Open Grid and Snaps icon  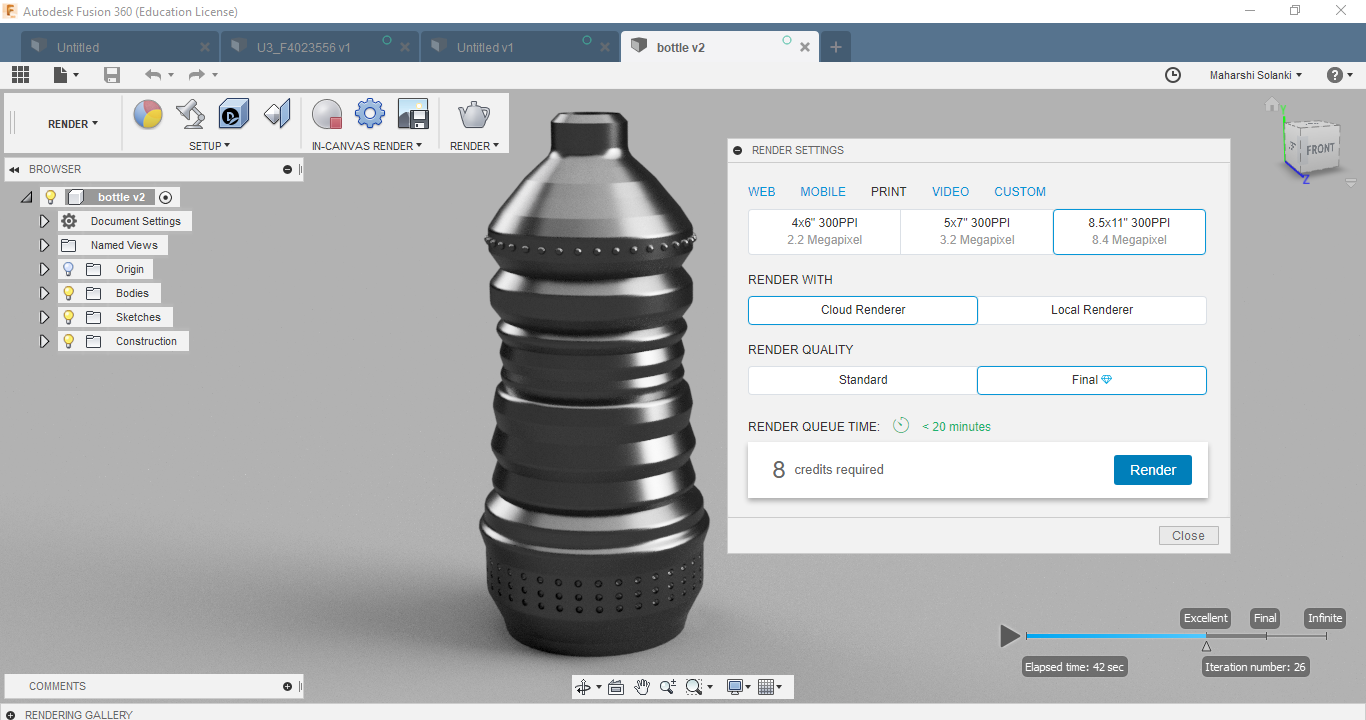(x=767, y=687)
